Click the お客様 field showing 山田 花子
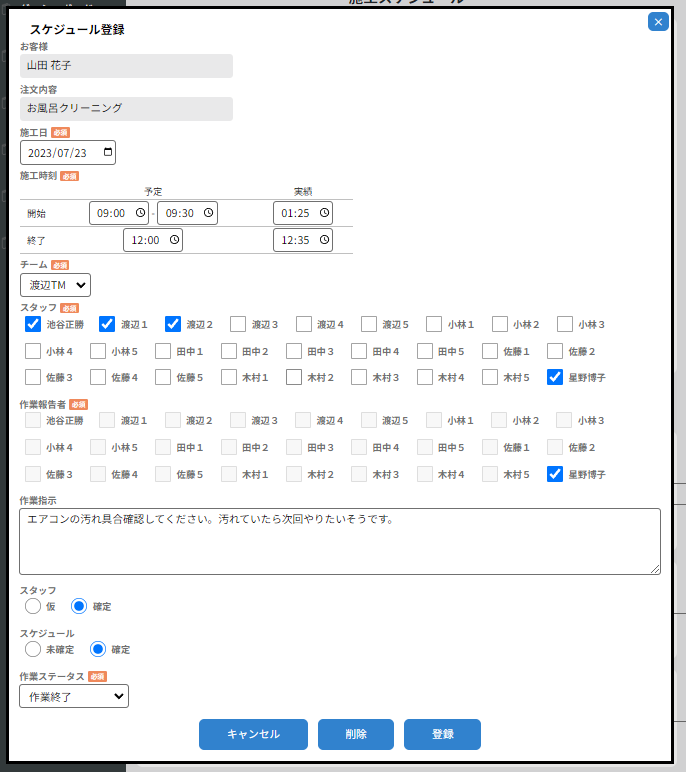Screen dimensions: 686x772 click(x=126, y=66)
